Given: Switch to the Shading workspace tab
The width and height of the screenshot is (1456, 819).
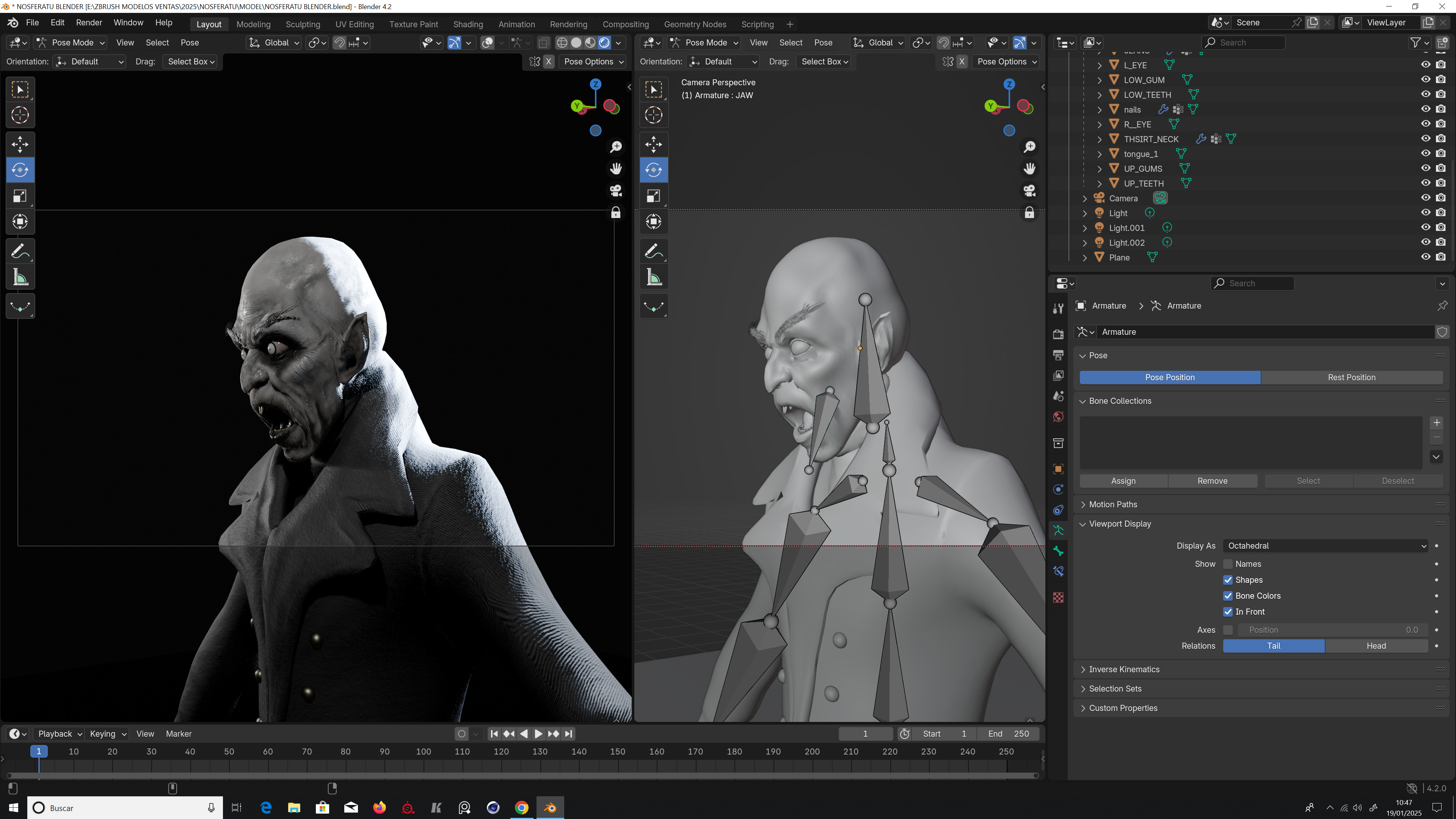Looking at the screenshot, I should click(x=468, y=24).
